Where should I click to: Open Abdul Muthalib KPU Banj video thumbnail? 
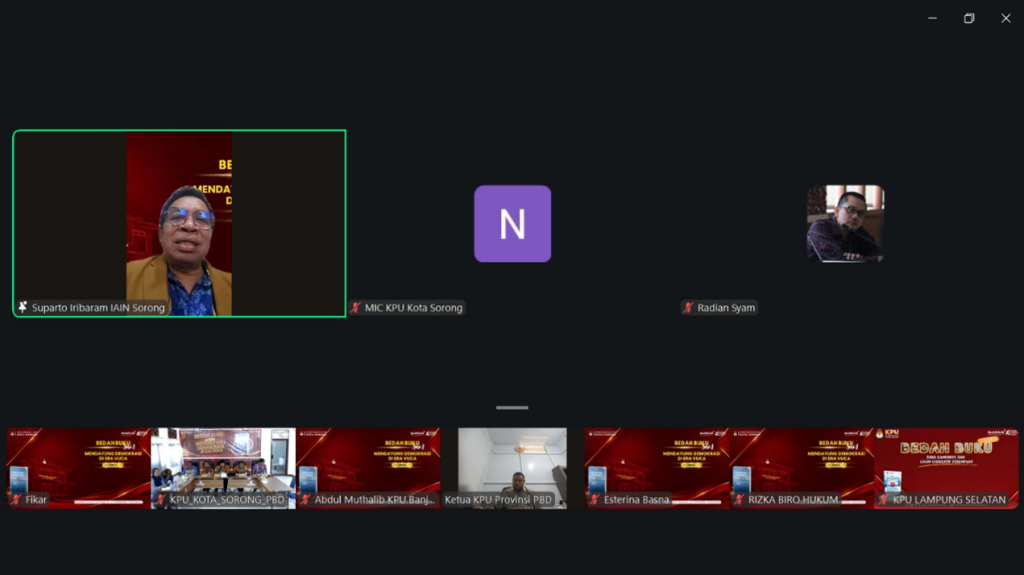point(368,468)
